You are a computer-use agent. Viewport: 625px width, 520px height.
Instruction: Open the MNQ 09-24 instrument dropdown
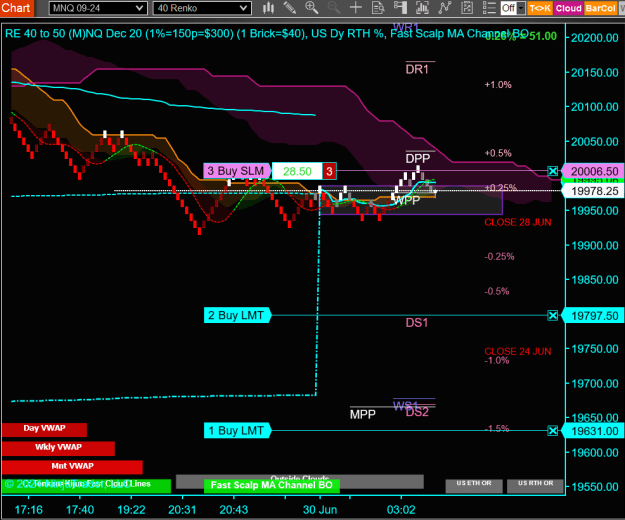98,8
